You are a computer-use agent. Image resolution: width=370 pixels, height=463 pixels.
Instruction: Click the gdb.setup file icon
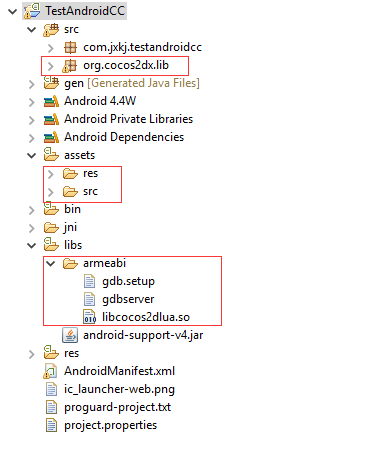tap(89, 281)
